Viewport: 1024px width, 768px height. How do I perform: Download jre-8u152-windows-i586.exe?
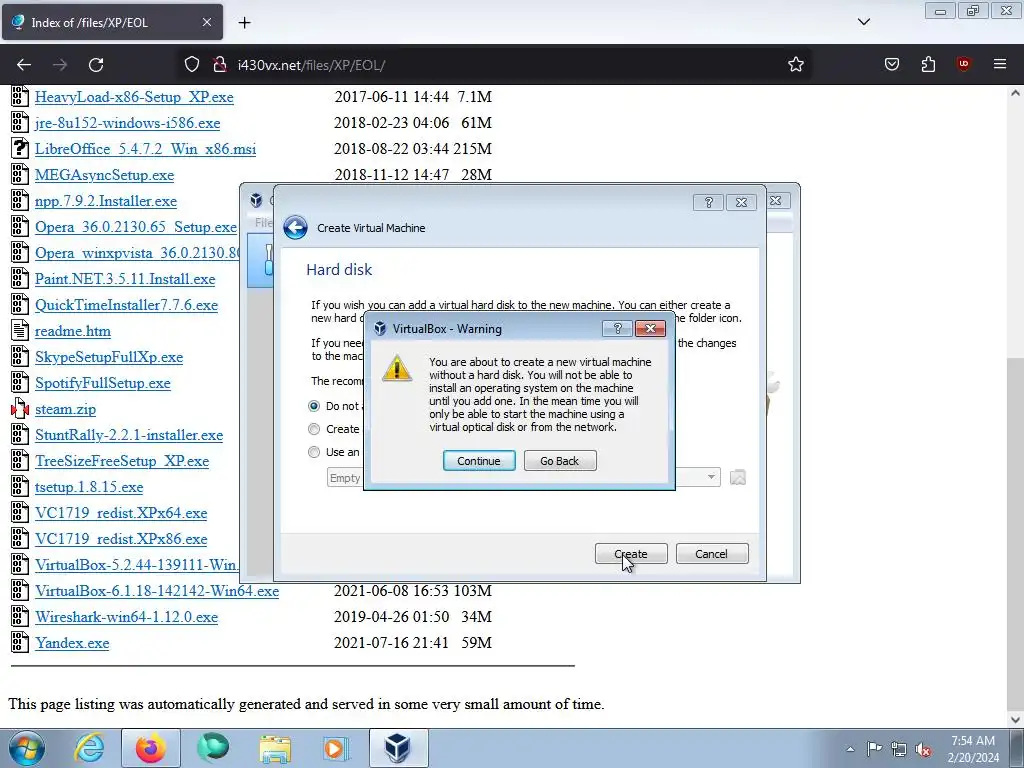[127, 123]
